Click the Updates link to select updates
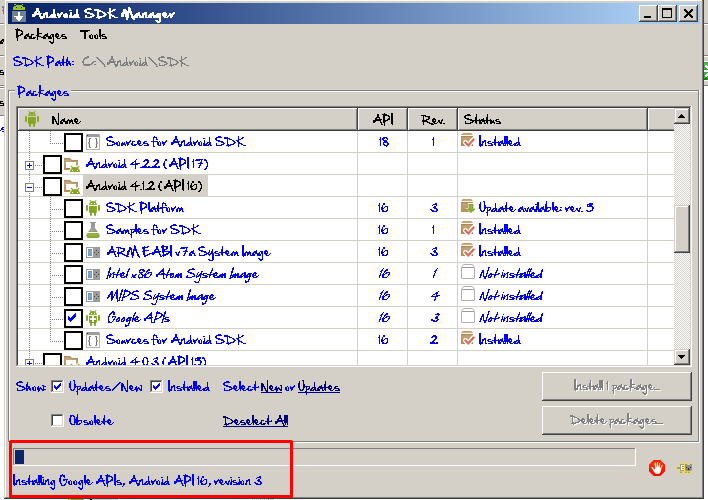 click(318, 387)
